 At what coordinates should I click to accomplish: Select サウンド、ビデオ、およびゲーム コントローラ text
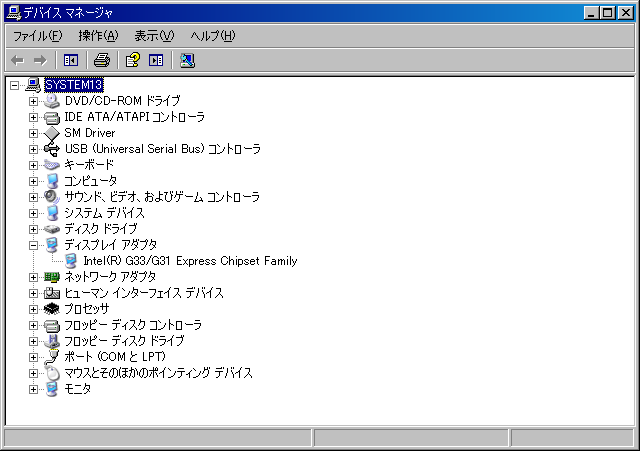[x=162, y=197]
